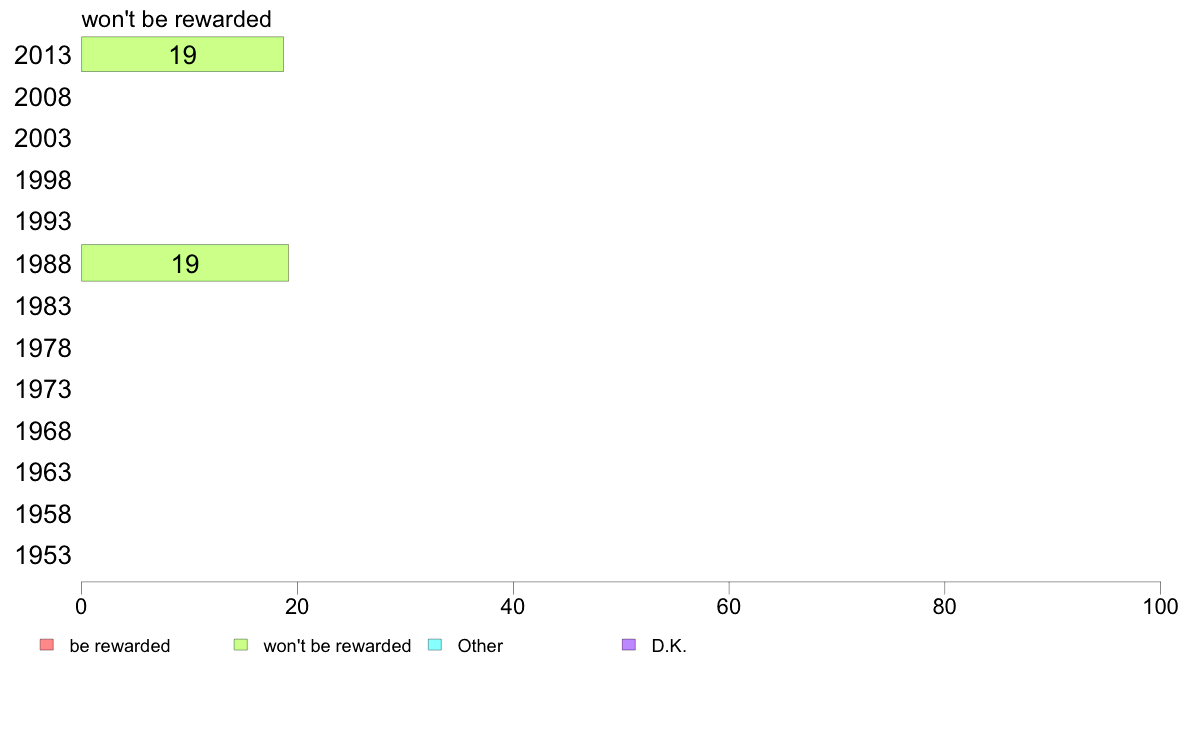Click the green 'won't be rewarded' legend swatch

[x=241, y=645]
